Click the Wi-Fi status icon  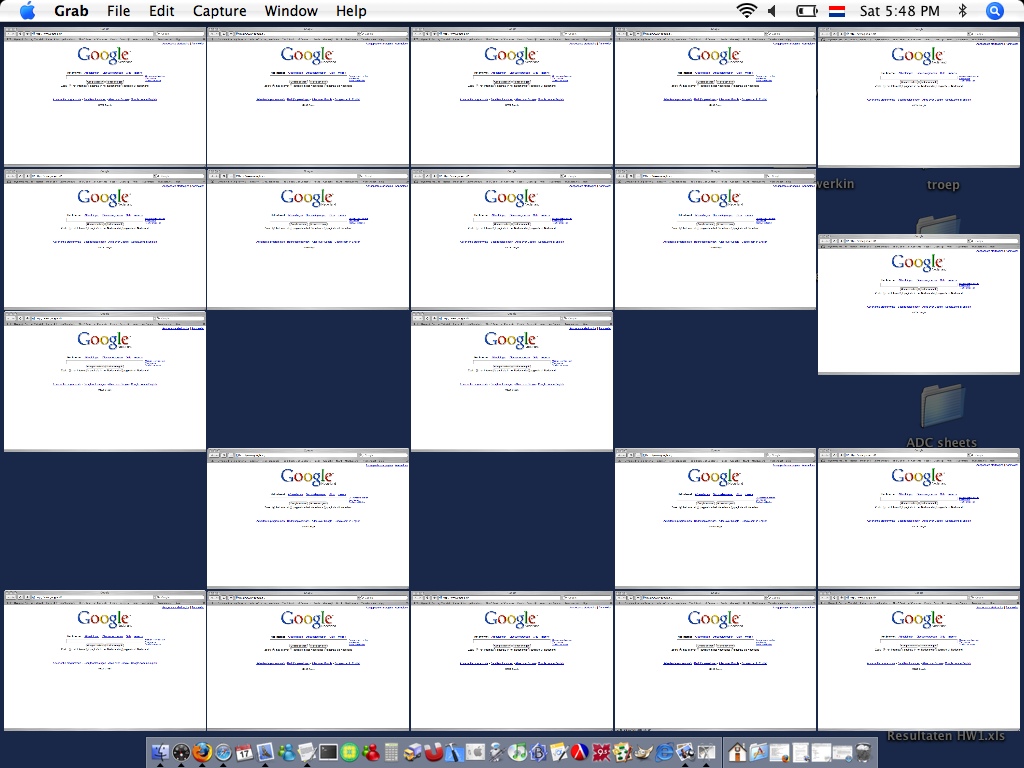click(x=746, y=10)
